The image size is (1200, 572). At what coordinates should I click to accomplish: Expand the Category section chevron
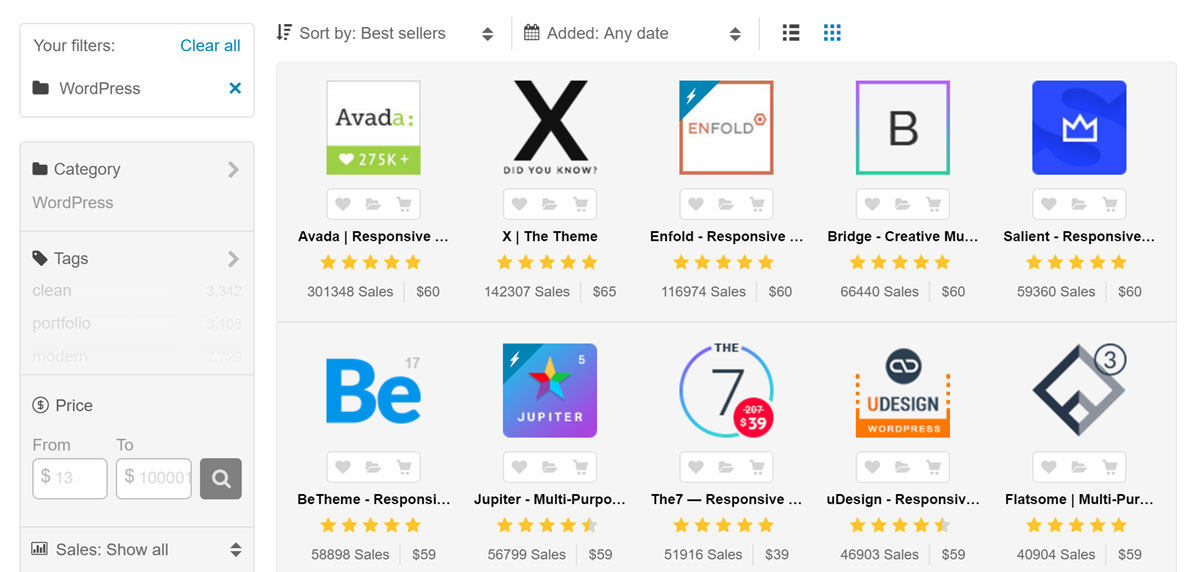click(233, 169)
